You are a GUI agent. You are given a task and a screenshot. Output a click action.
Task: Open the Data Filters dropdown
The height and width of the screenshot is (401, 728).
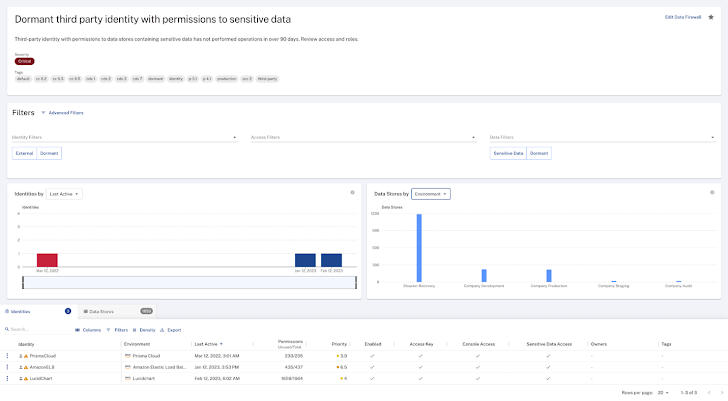point(602,137)
